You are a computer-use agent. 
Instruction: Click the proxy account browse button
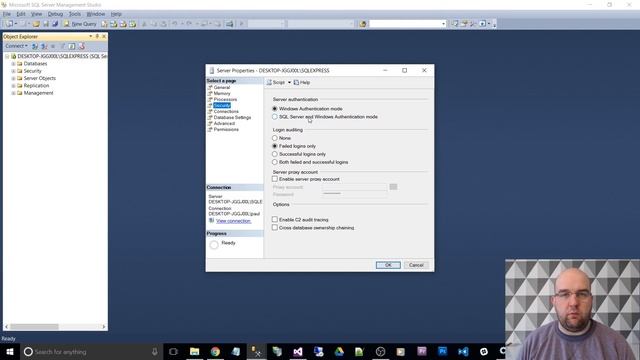tap(393, 187)
